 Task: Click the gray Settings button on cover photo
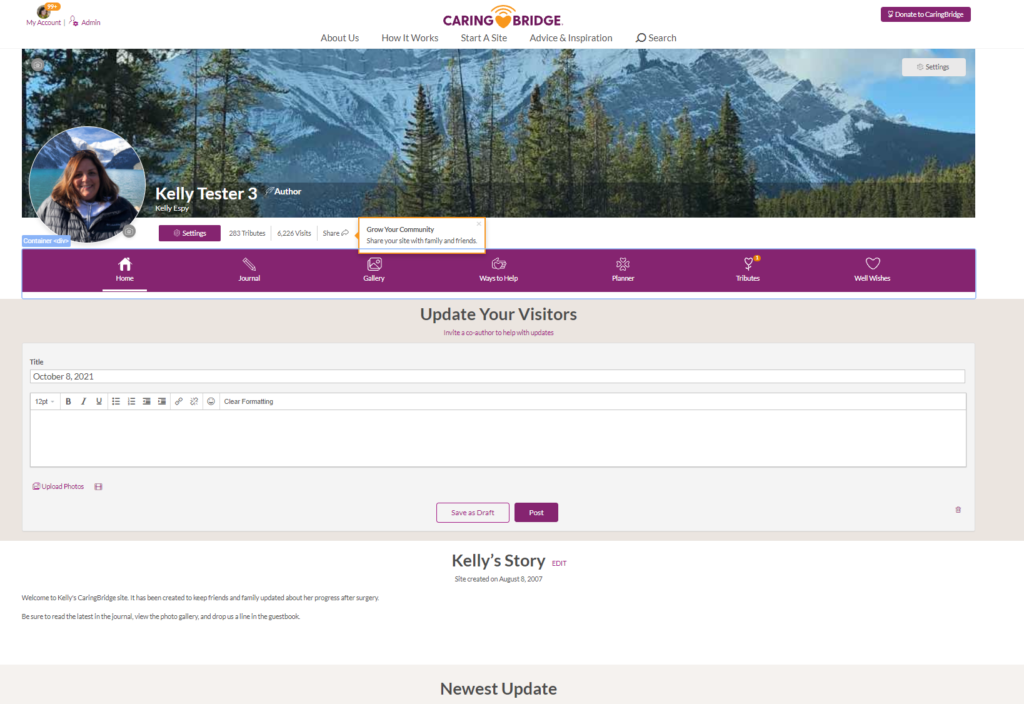(933, 67)
